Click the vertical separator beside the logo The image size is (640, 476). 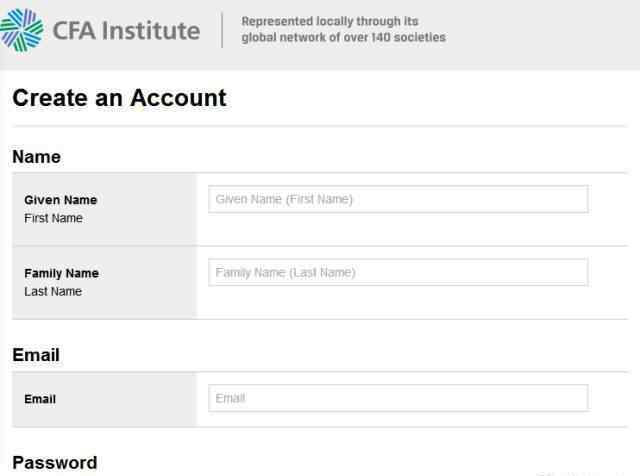222,30
